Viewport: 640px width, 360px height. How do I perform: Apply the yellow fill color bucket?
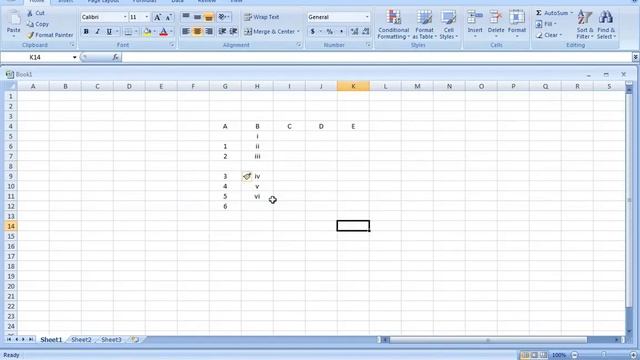147,31
